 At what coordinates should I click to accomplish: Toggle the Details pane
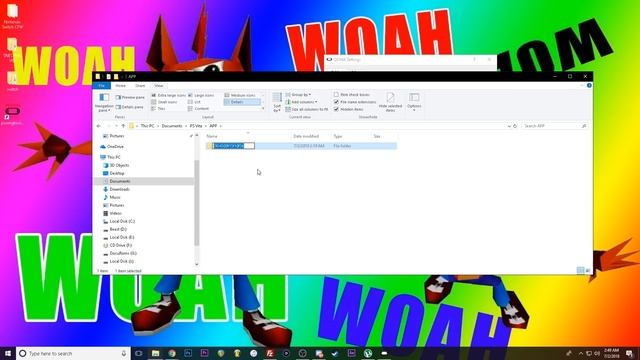pyautogui.click(x=130, y=107)
